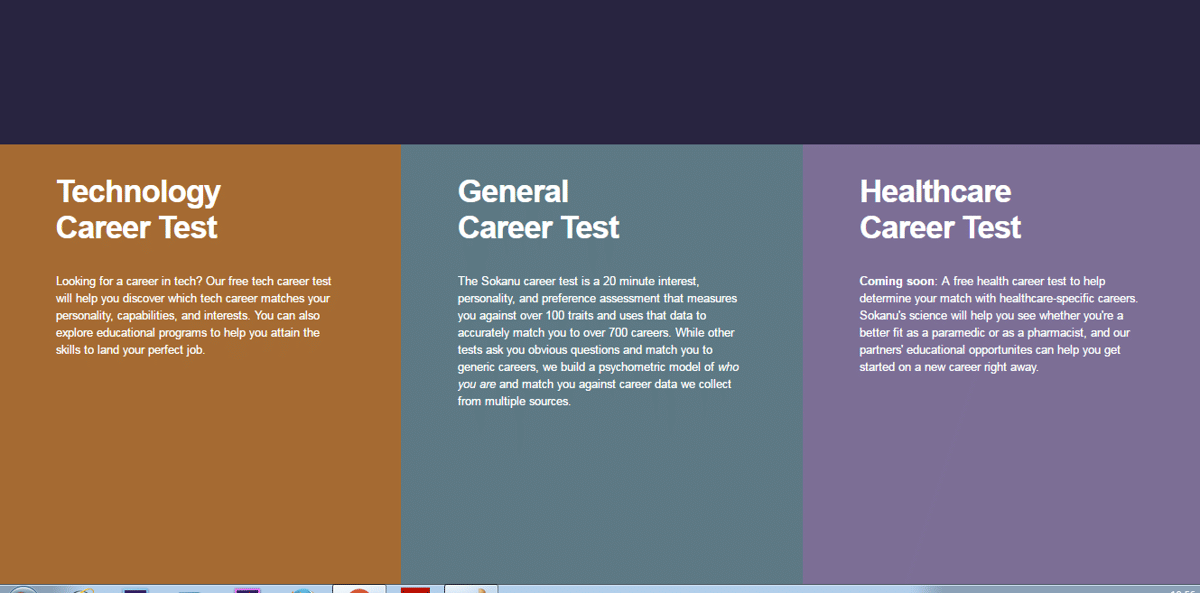Open the Windows Start menu
Screen dimensions: 1200x593
click(20, 590)
